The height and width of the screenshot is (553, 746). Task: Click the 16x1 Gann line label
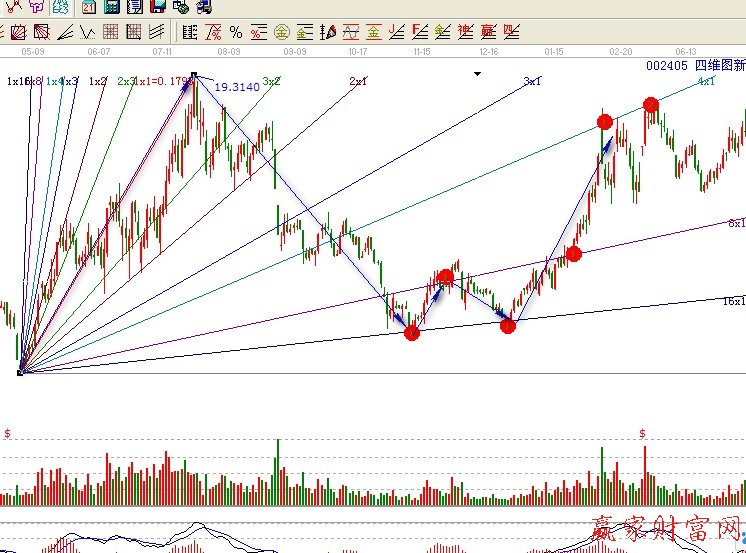point(734,301)
